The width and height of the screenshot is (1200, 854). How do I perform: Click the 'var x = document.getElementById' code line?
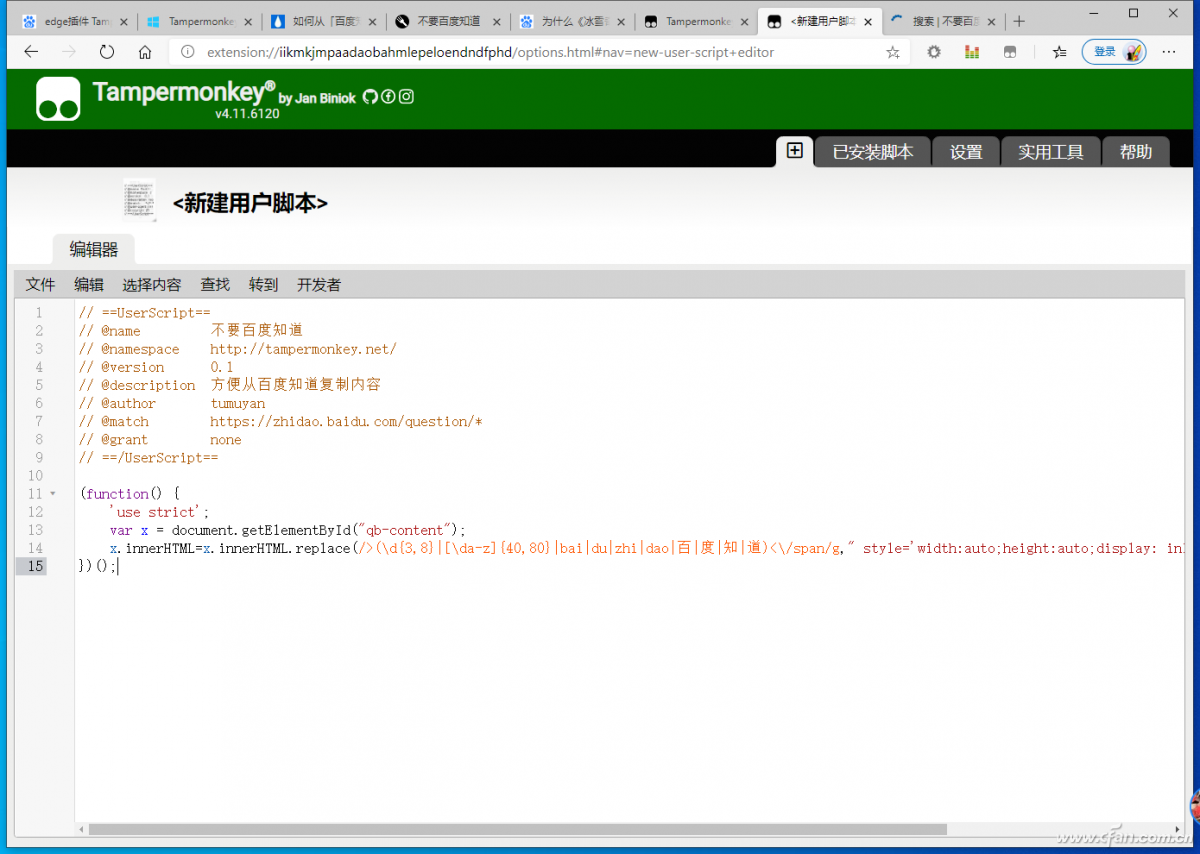click(x=288, y=530)
